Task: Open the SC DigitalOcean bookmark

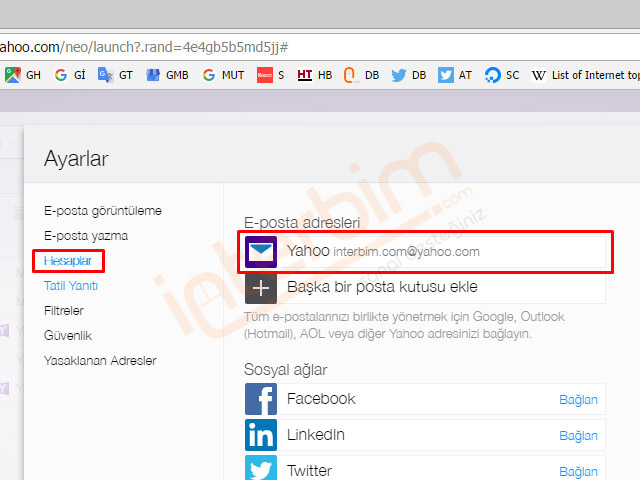Action: (502, 75)
